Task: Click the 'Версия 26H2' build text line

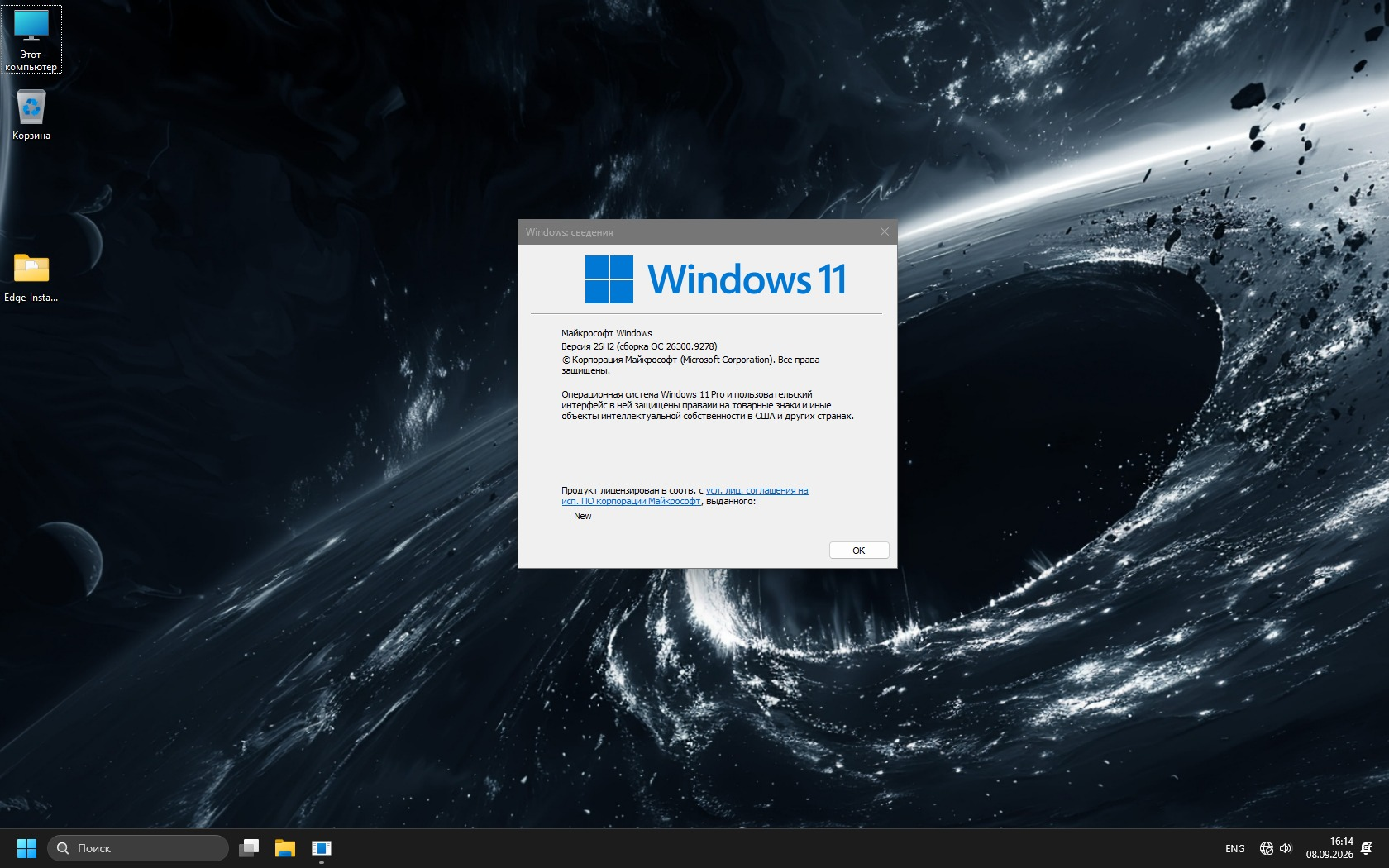Action: point(639,346)
